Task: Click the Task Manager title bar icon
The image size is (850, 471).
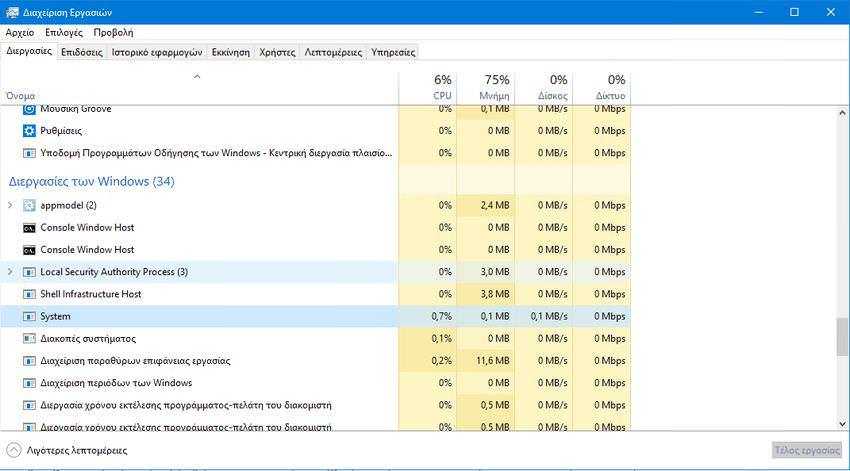Action: [x=12, y=12]
